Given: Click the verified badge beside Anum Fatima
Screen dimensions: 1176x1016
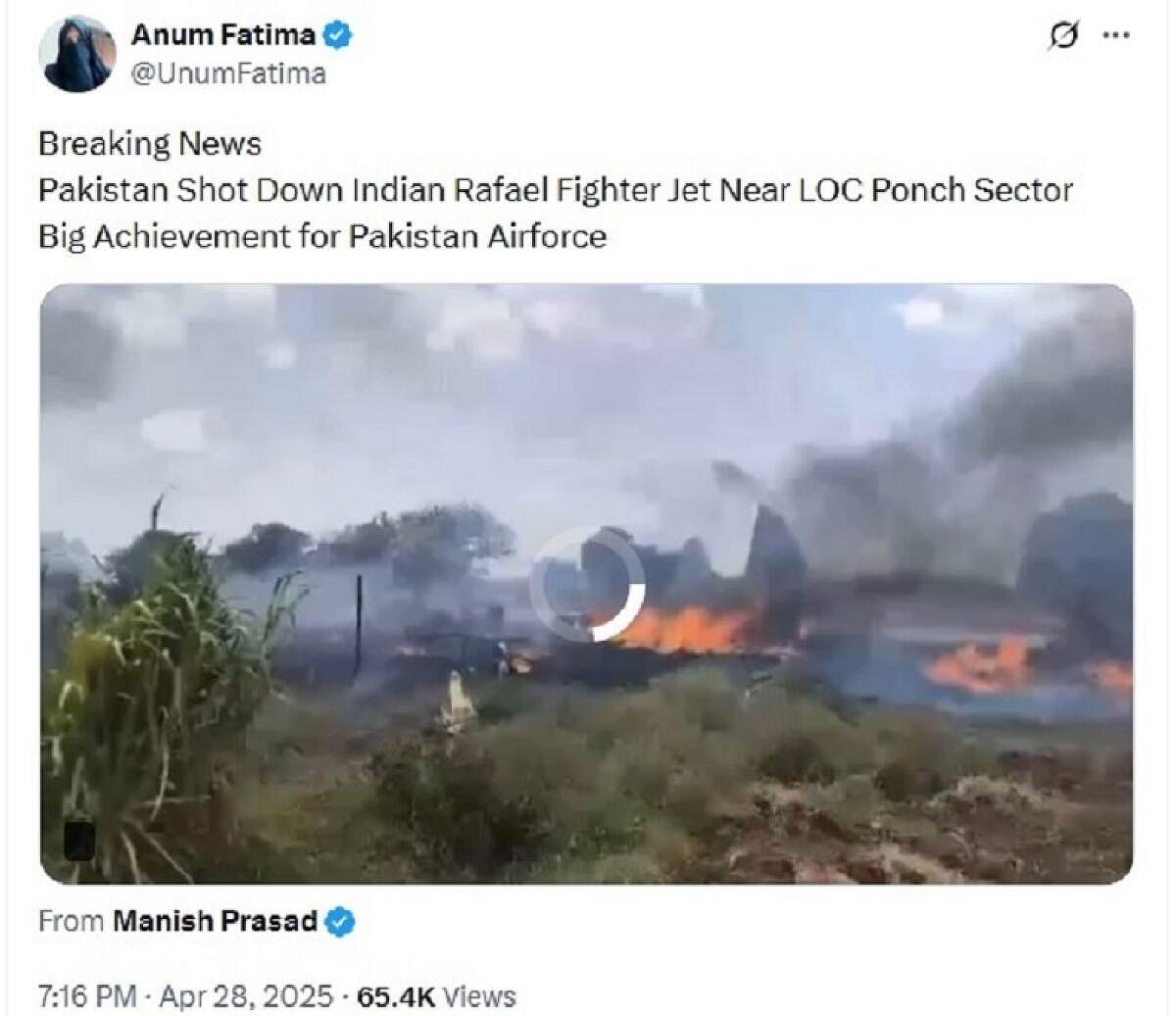Looking at the screenshot, I should (x=338, y=35).
